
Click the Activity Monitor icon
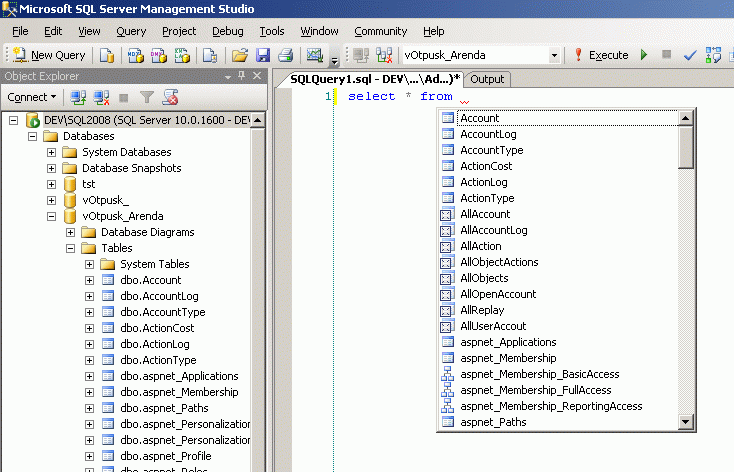[x=315, y=55]
